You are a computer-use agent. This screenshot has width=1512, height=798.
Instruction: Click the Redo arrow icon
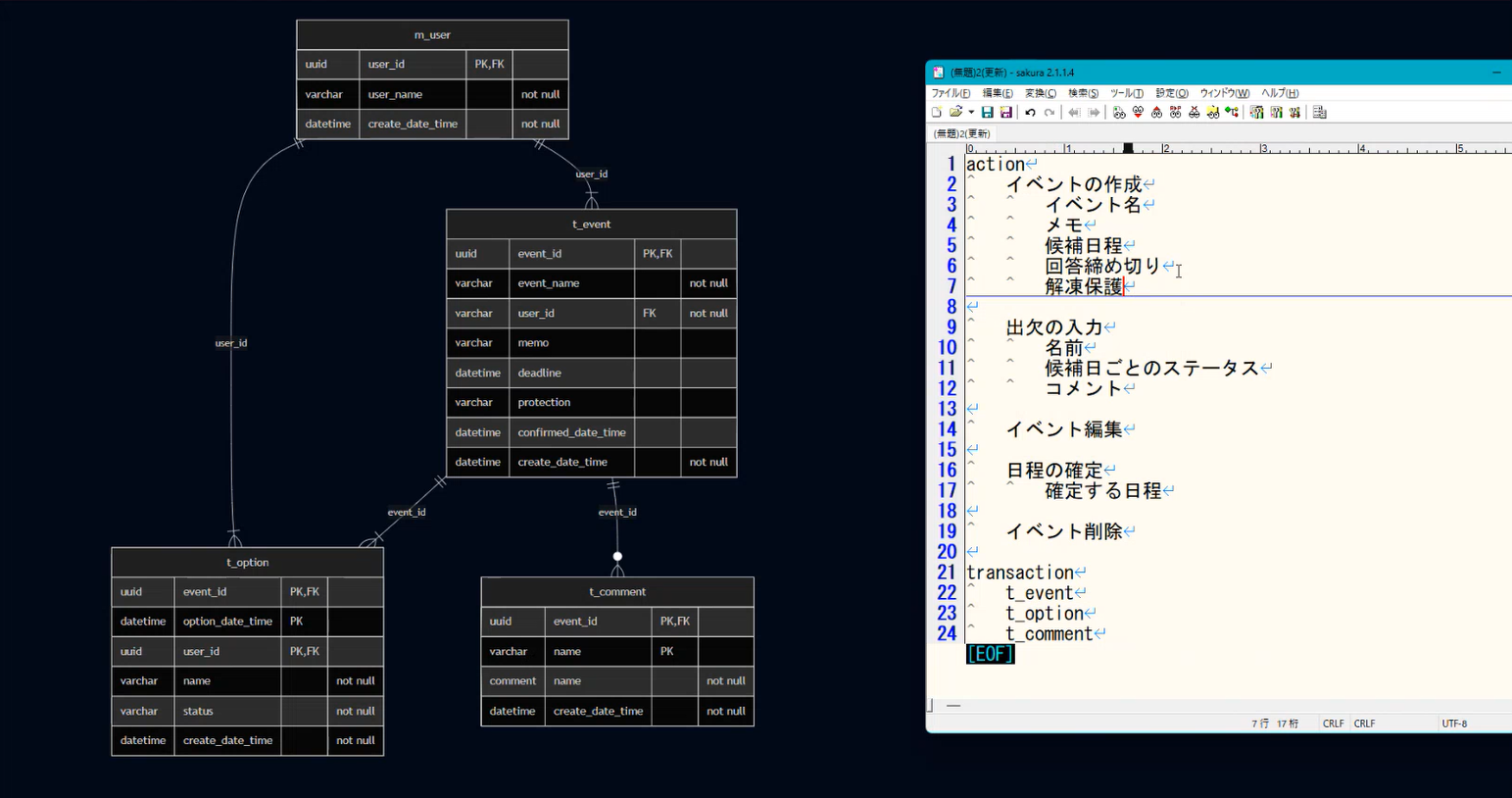1049,113
